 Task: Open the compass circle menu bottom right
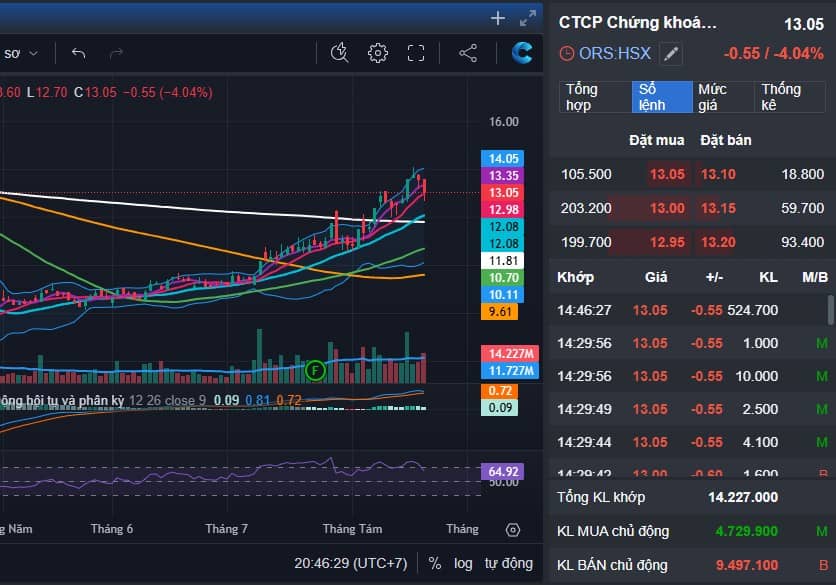513,530
